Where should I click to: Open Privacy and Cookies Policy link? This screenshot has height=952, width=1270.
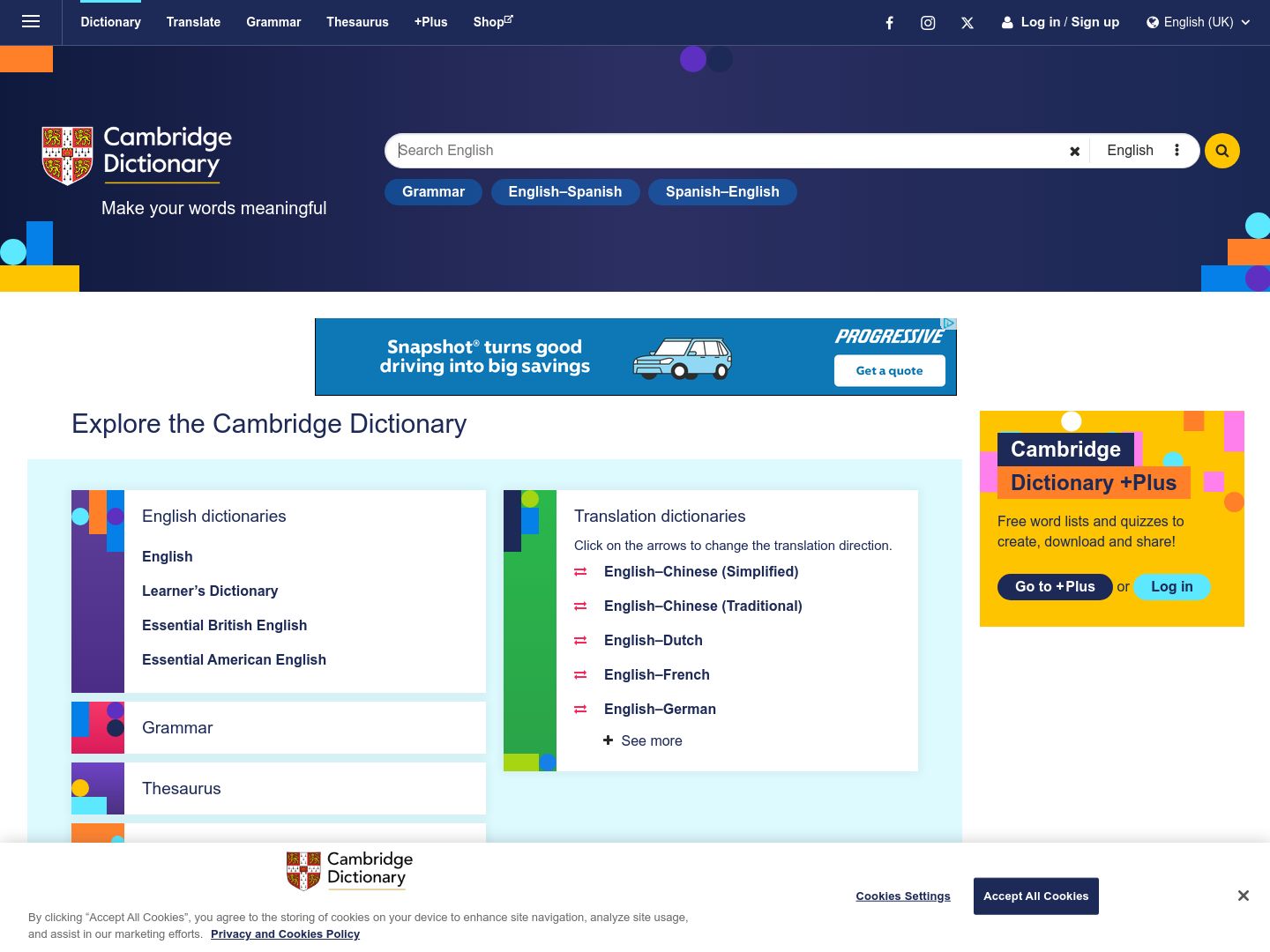(x=285, y=933)
